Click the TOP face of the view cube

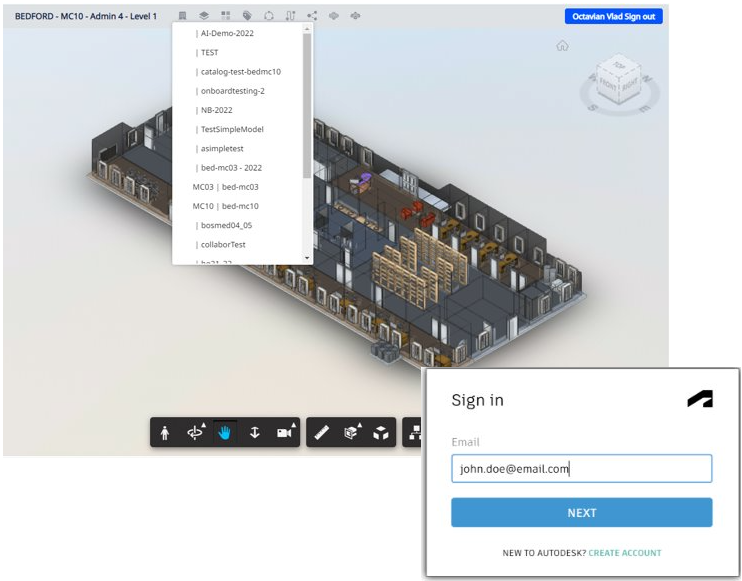(619, 66)
